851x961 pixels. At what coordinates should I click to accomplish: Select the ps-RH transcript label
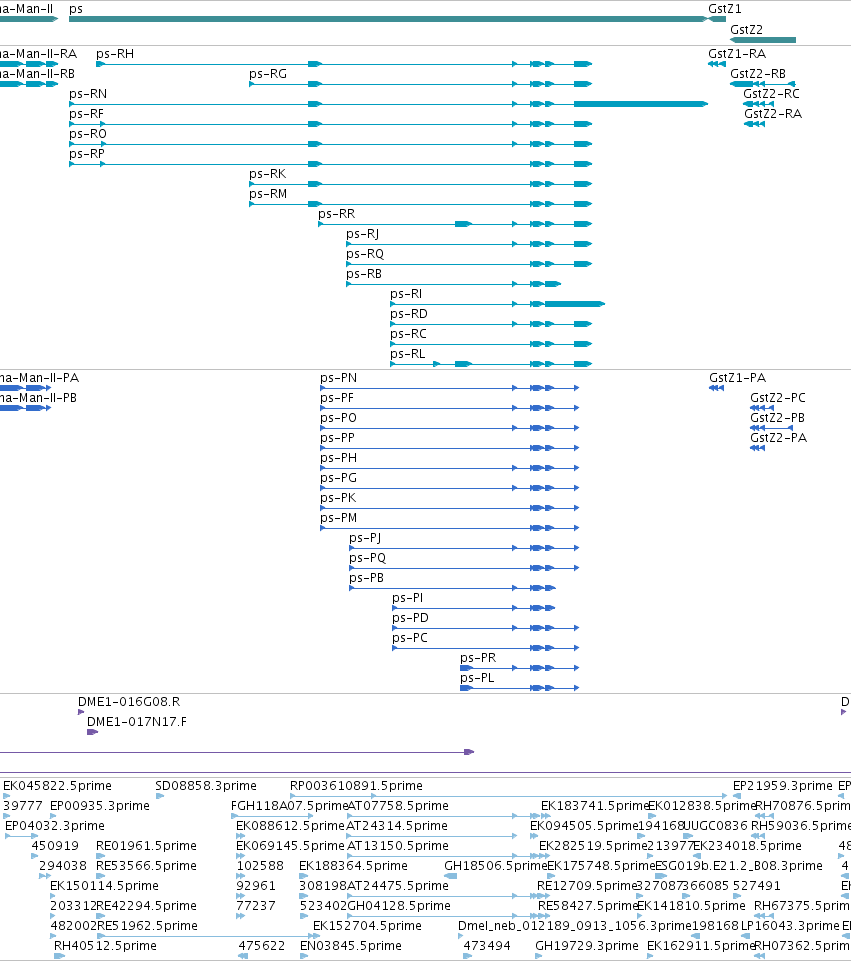pyautogui.click(x=115, y=54)
